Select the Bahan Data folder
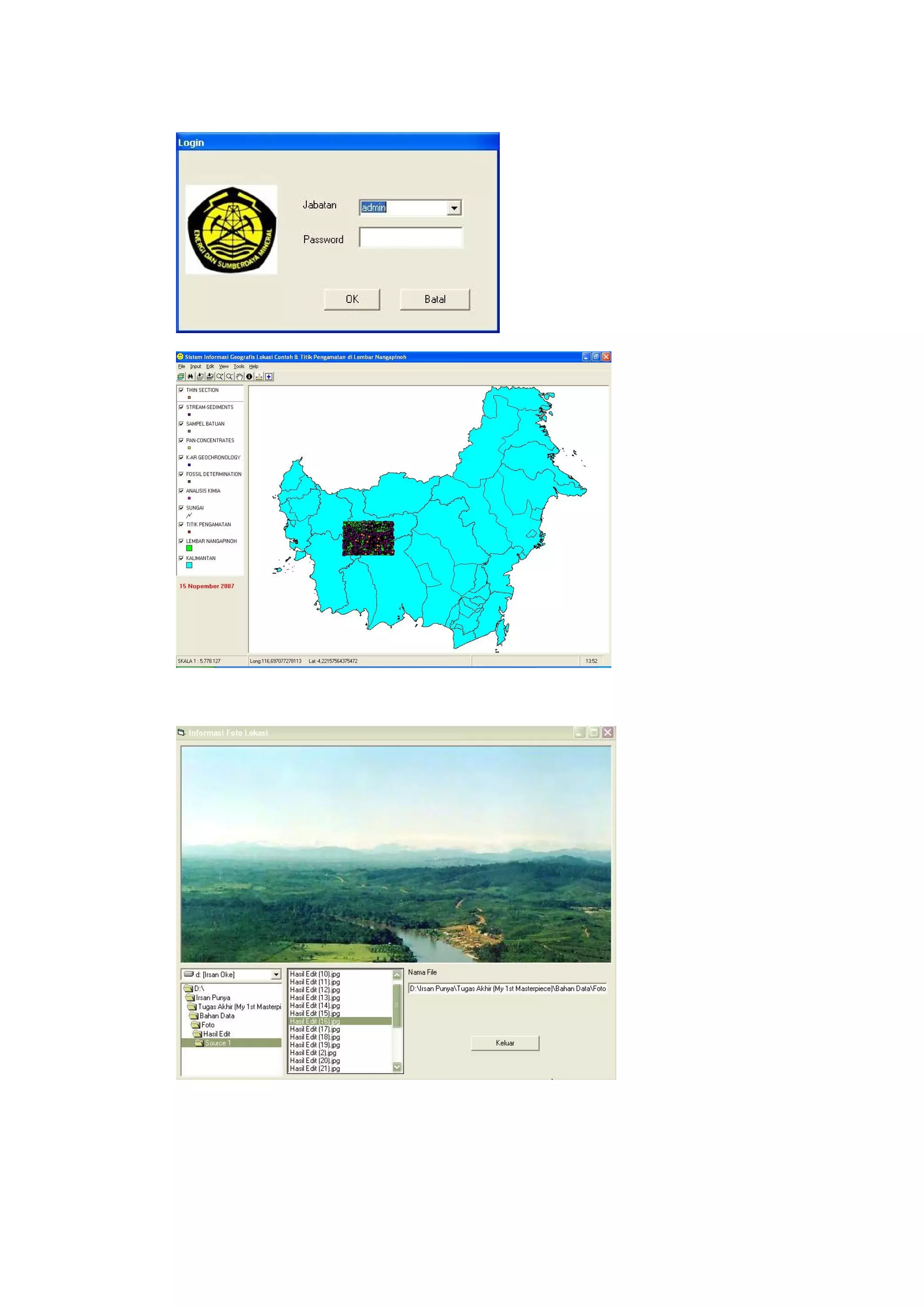 click(x=217, y=1016)
